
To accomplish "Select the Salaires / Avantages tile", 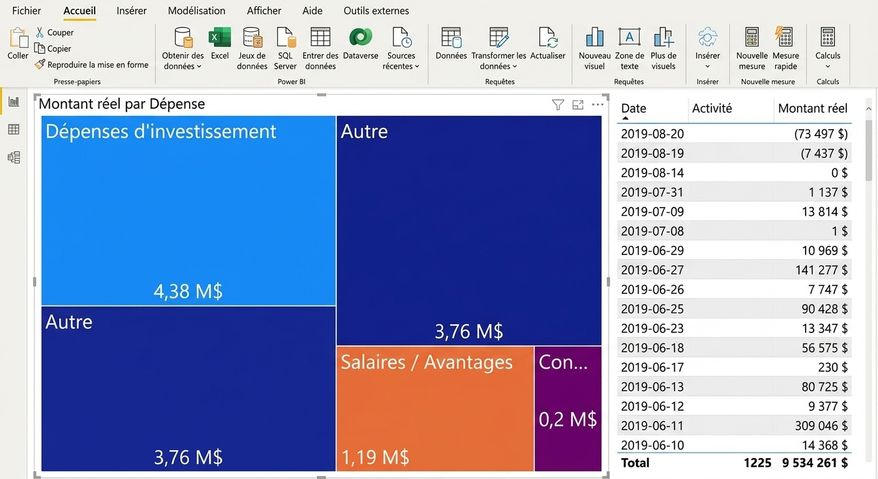I will click(435, 408).
